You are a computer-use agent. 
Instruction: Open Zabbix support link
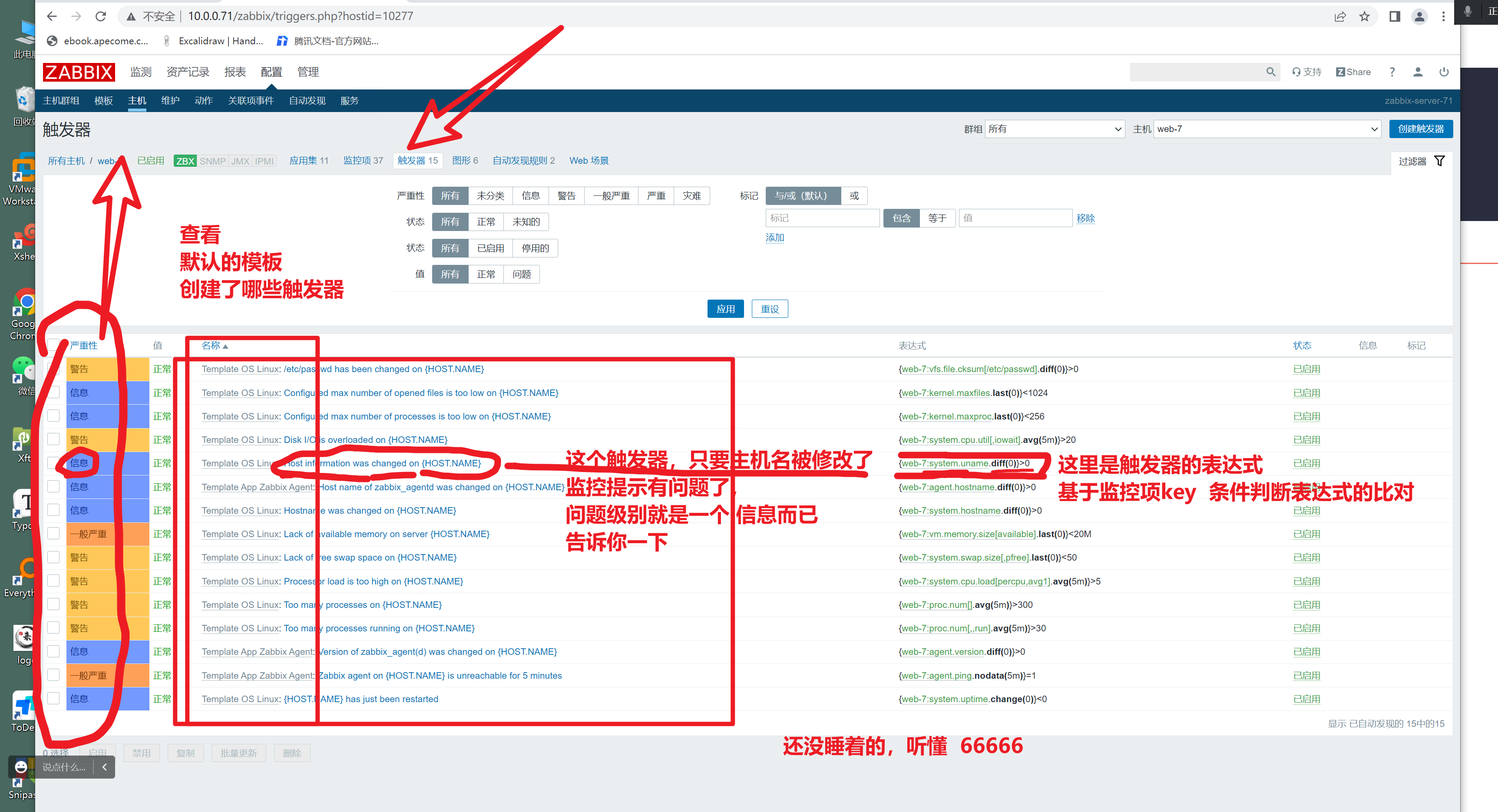(x=1307, y=72)
